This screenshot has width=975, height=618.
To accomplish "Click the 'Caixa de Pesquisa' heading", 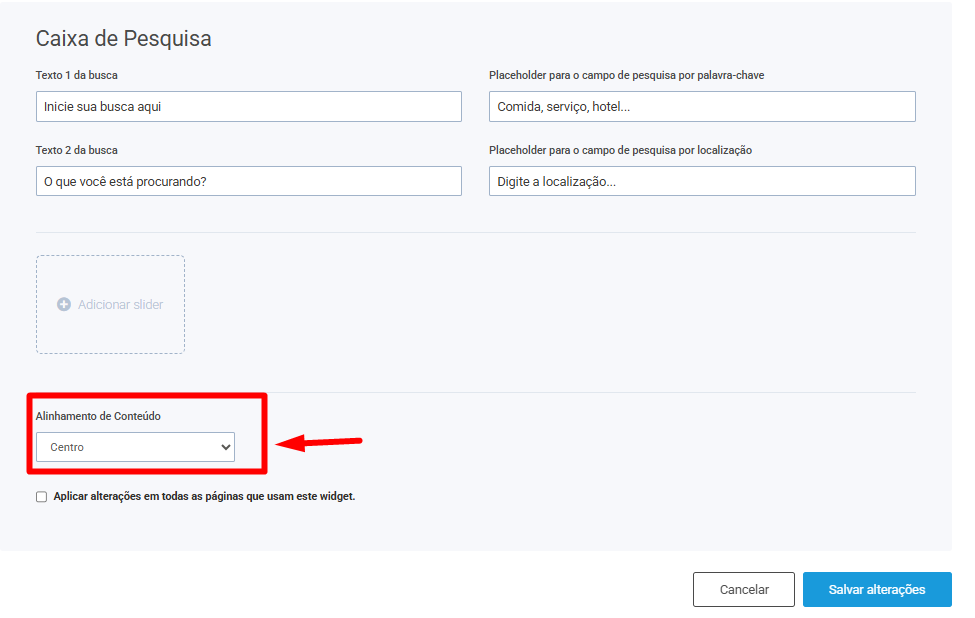I will pyautogui.click(x=123, y=39).
